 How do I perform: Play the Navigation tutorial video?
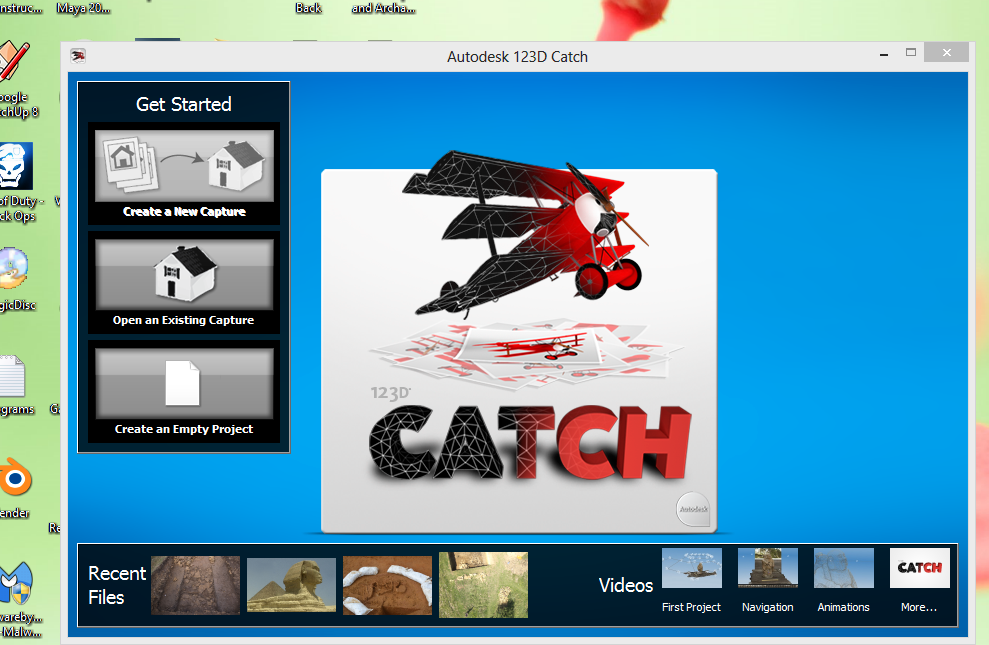coord(767,569)
